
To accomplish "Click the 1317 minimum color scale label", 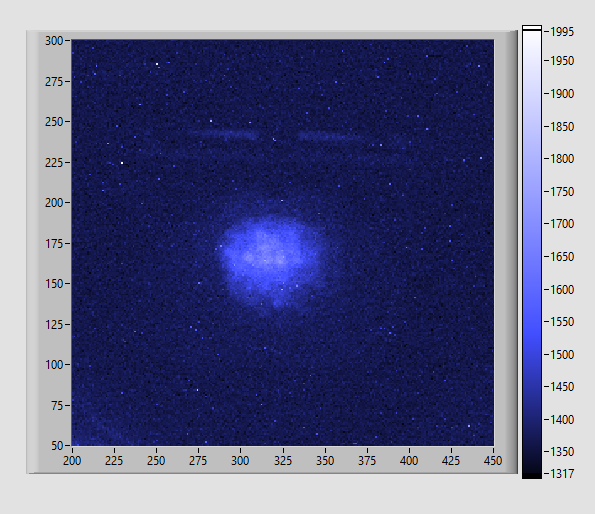I will click(x=562, y=473).
